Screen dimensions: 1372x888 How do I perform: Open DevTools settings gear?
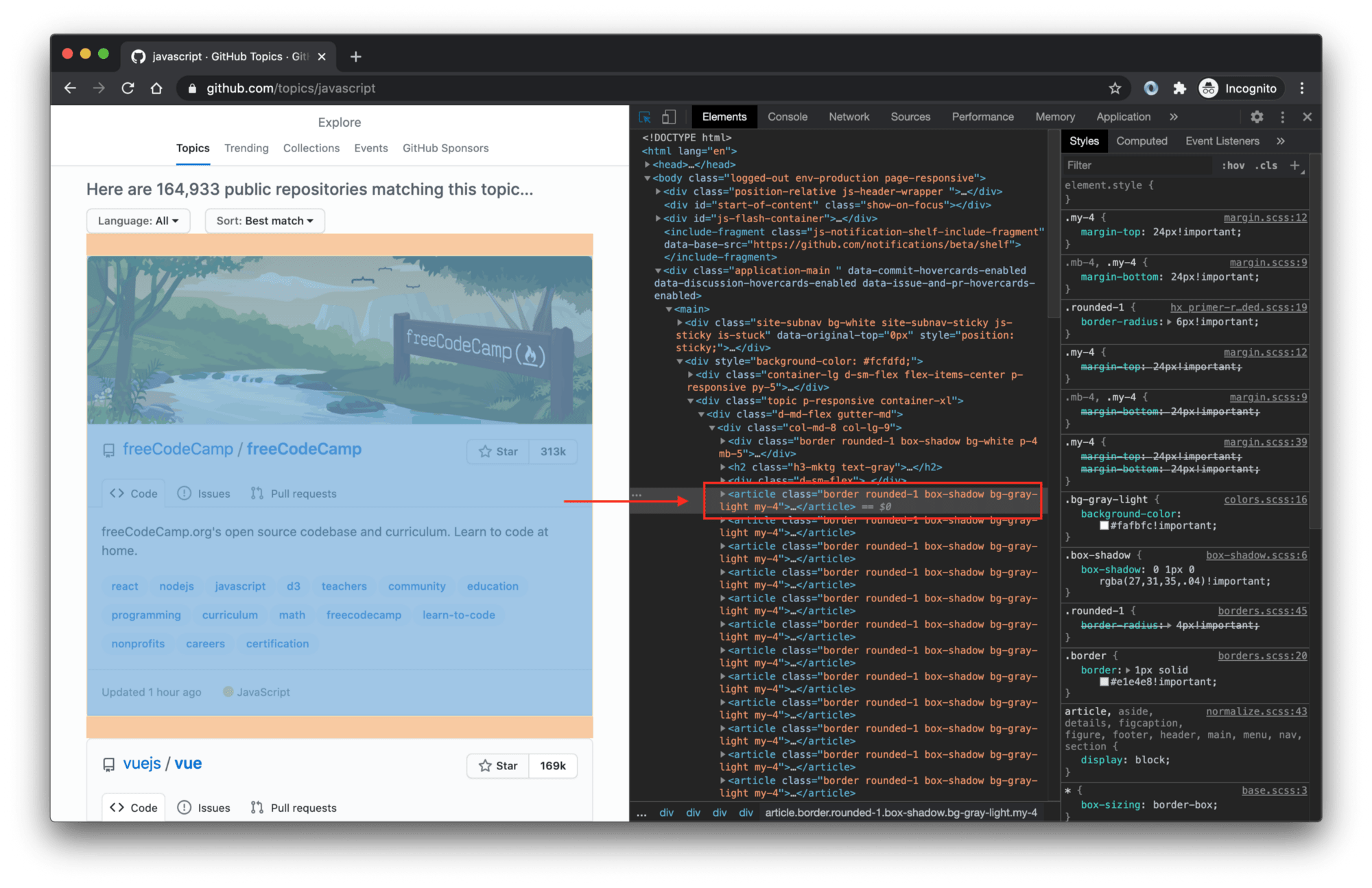(x=1257, y=117)
